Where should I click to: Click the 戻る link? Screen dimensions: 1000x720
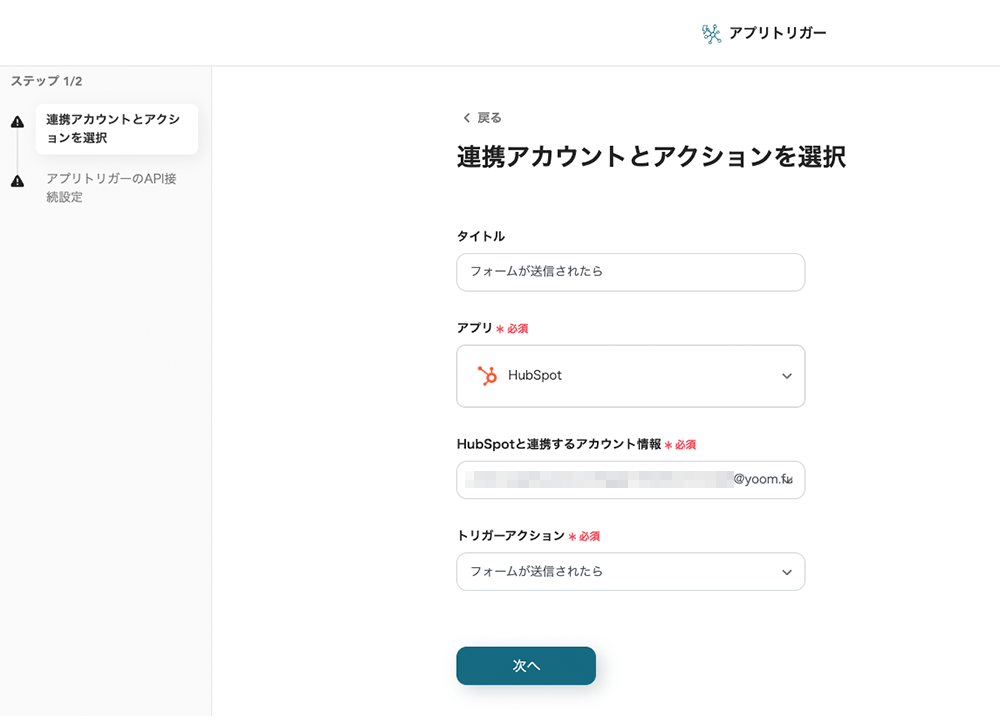[x=489, y=118]
